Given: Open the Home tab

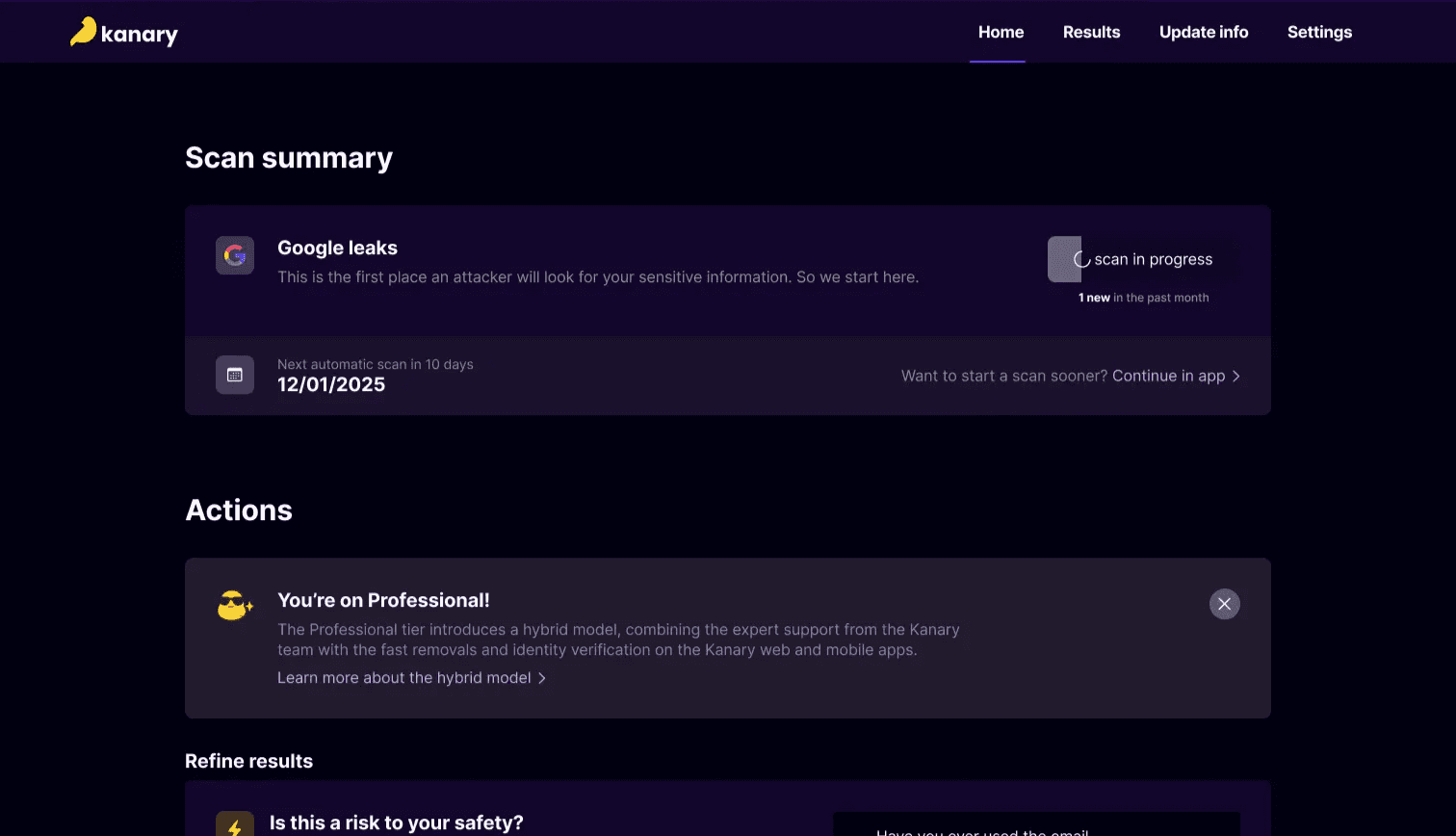Looking at the screenshot, I should 1001,32.
